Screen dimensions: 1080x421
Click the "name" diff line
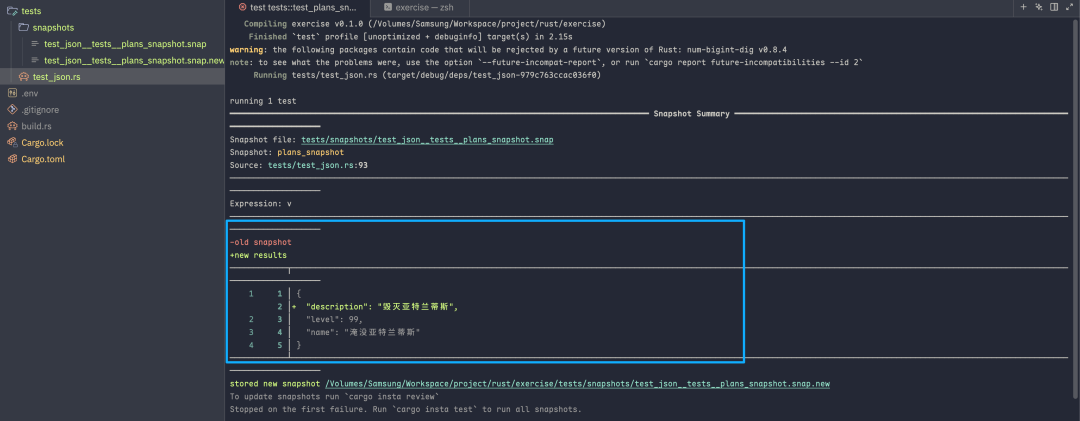click(363, 333)
